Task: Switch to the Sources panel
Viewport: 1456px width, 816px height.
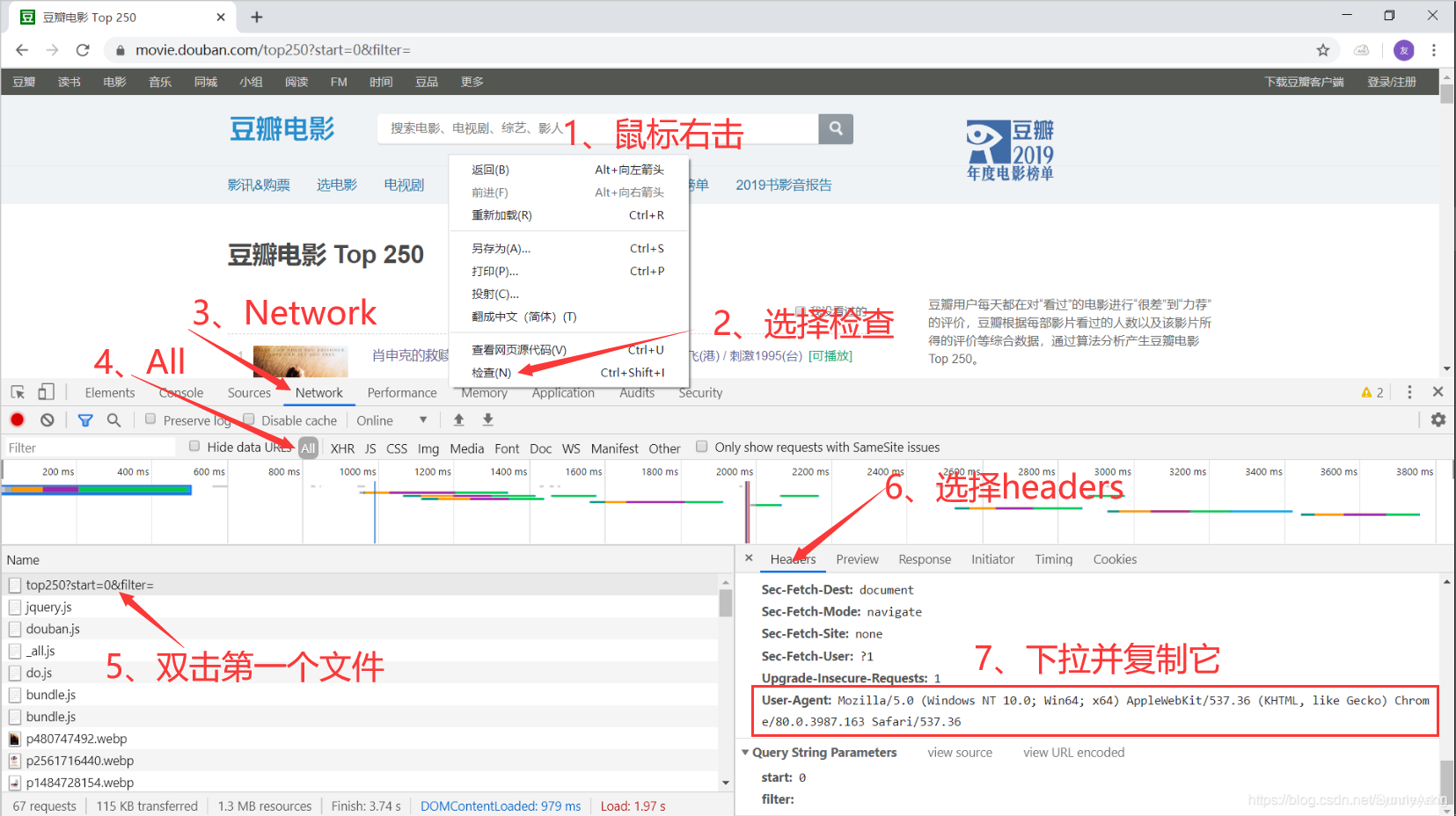Action: click(249, 393)
